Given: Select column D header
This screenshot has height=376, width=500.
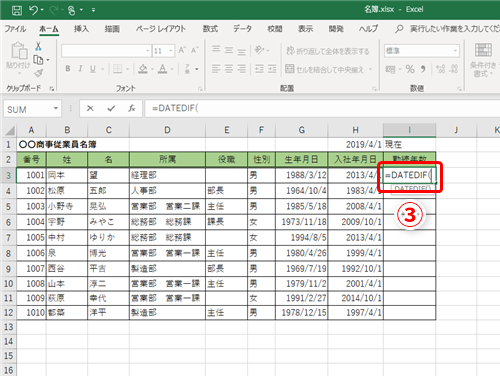Looking at the screenshot, I should pyautogui.click(x=167, y=130).
